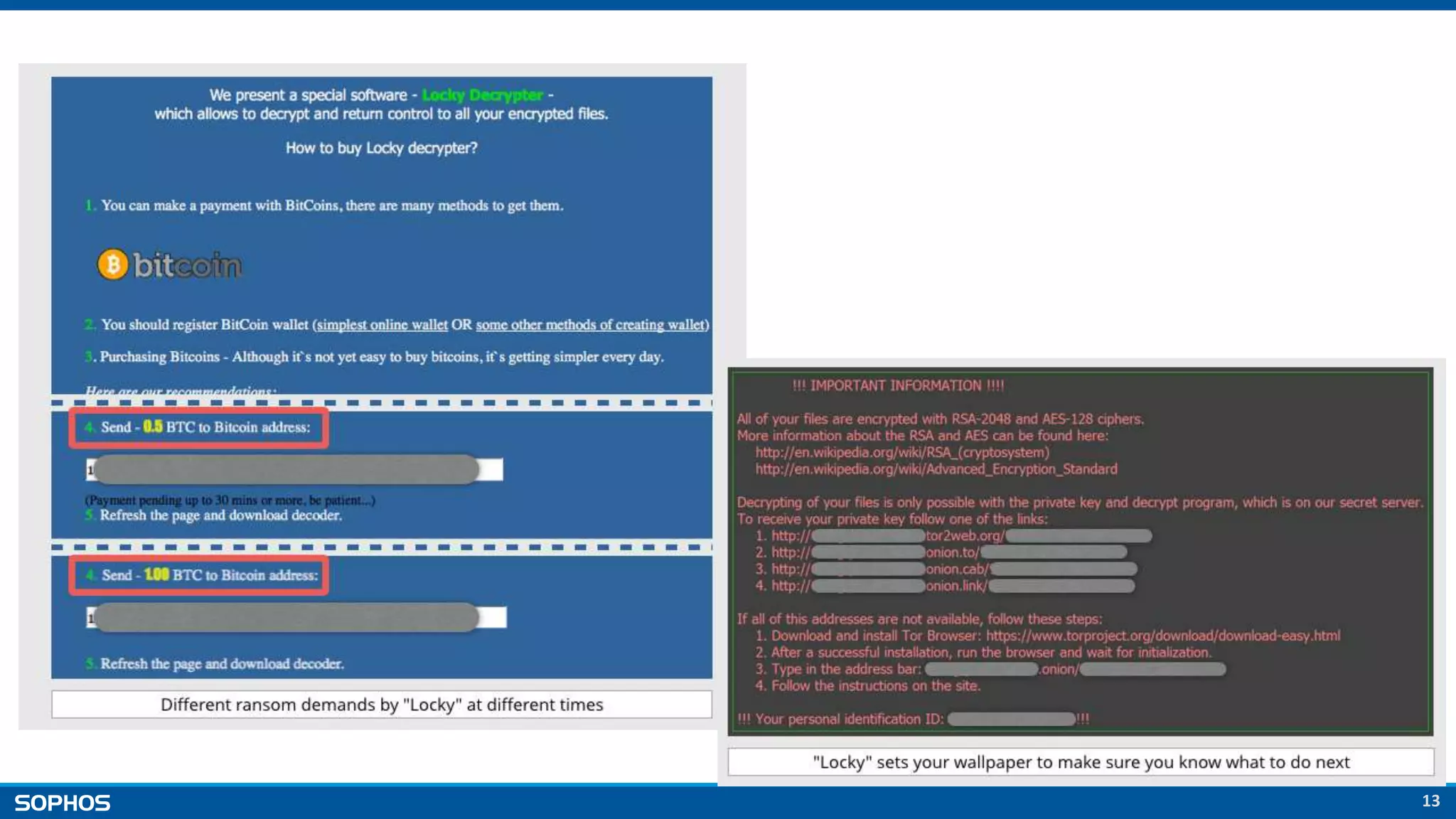The height and width of the screenshot is (819, 1456).
Task: Click the SOPHOS logo in footer
Action: click(63, 803)
